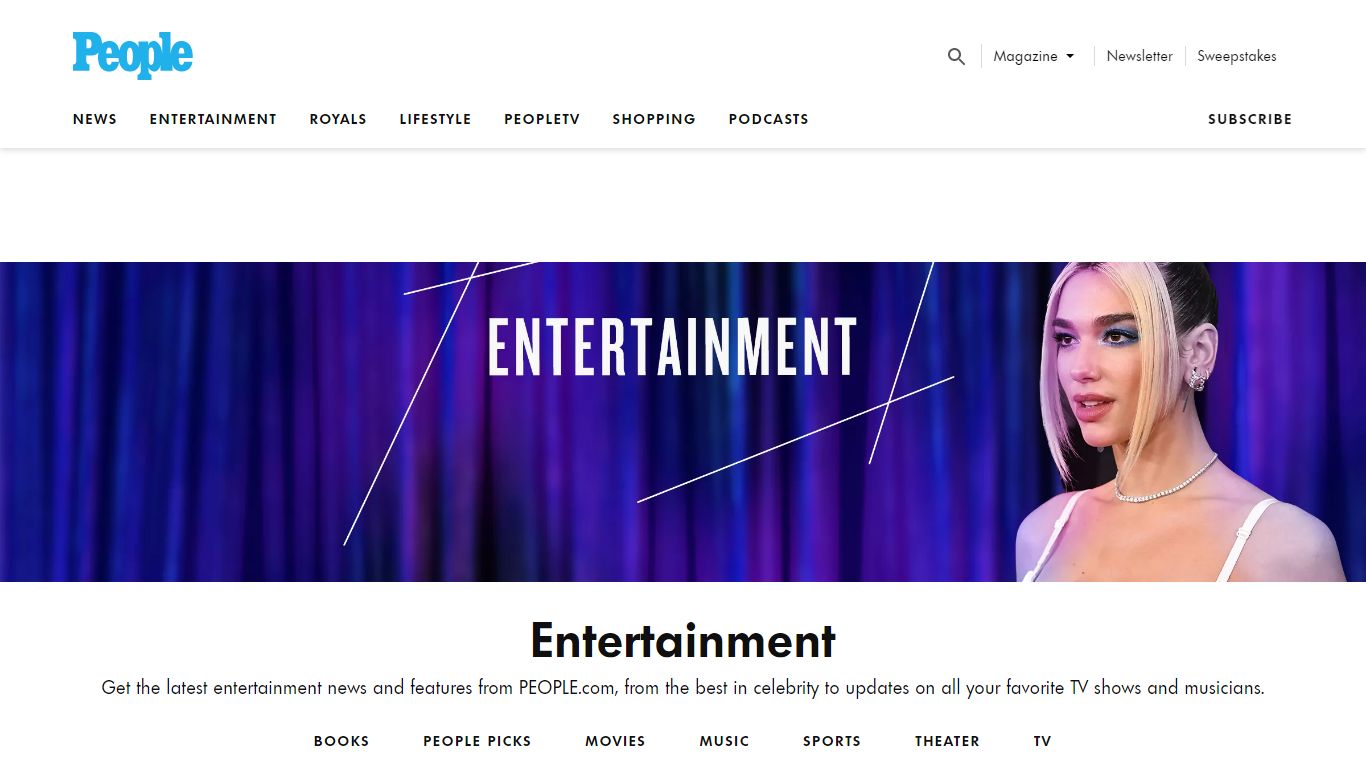Open the search magnifier icon
1366x768 pixels.
click(x=956, y=56)
